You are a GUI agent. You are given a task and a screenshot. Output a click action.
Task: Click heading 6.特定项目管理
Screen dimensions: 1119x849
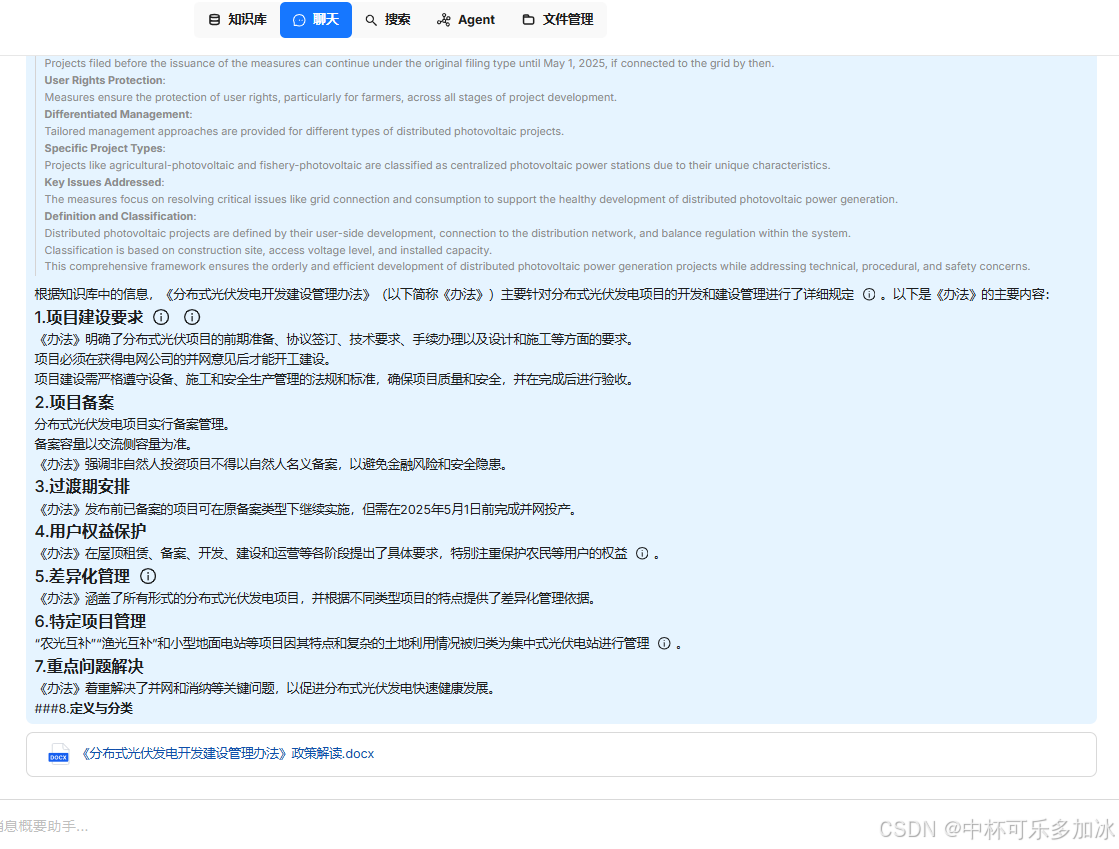(90, 622)
